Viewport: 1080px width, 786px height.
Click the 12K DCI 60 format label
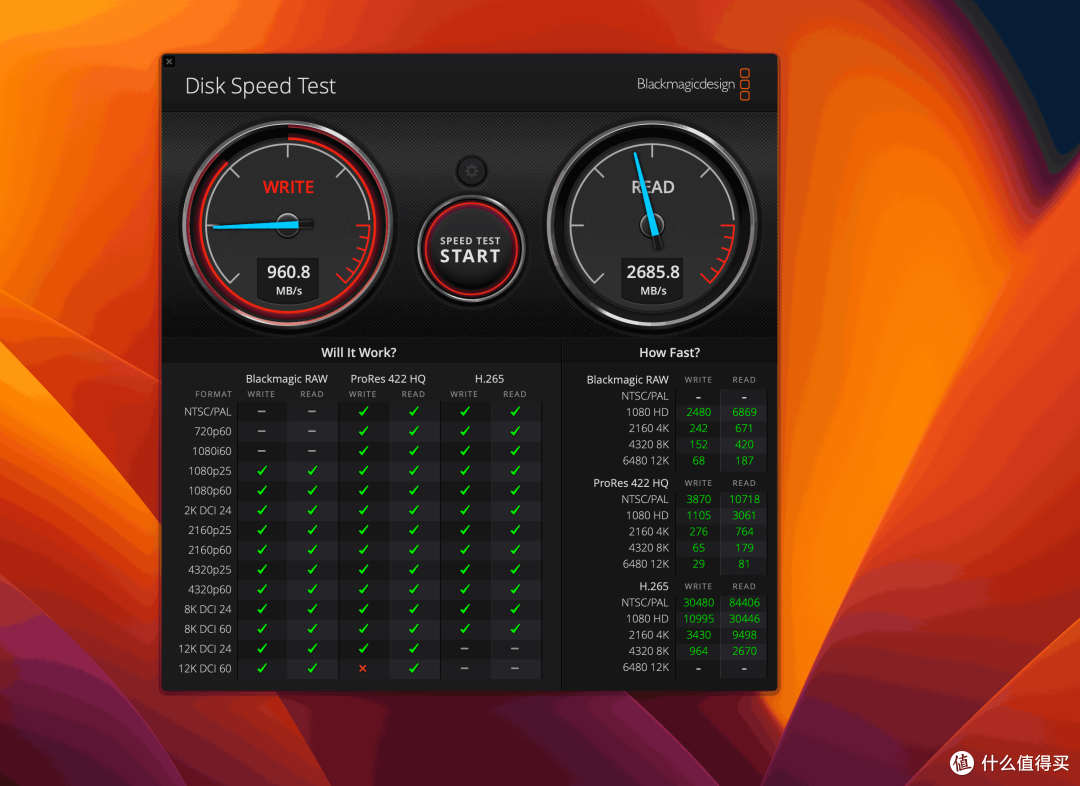click(x=205, y=668)
